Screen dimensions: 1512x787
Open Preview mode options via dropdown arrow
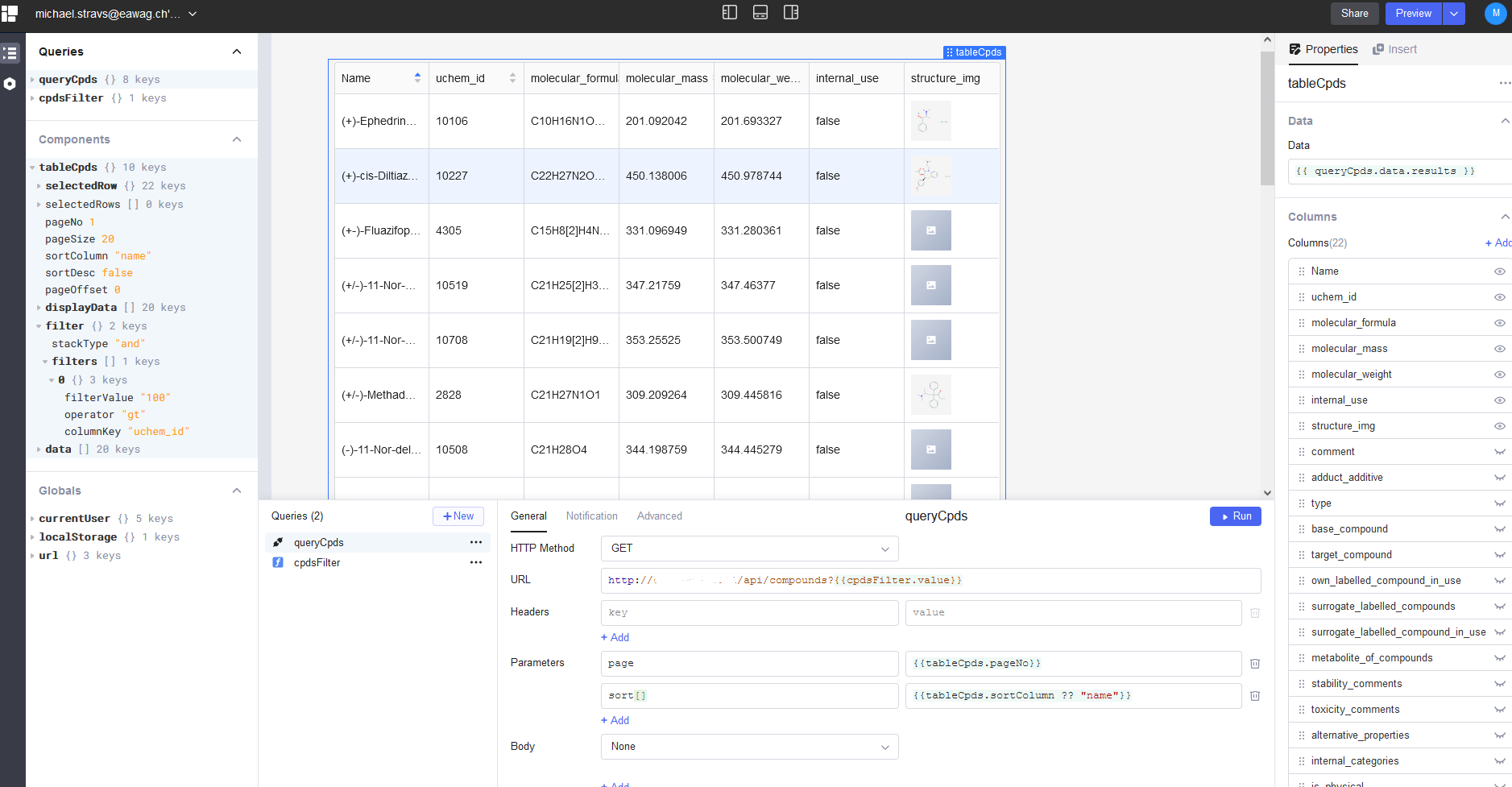click(x=1453, y=14)
